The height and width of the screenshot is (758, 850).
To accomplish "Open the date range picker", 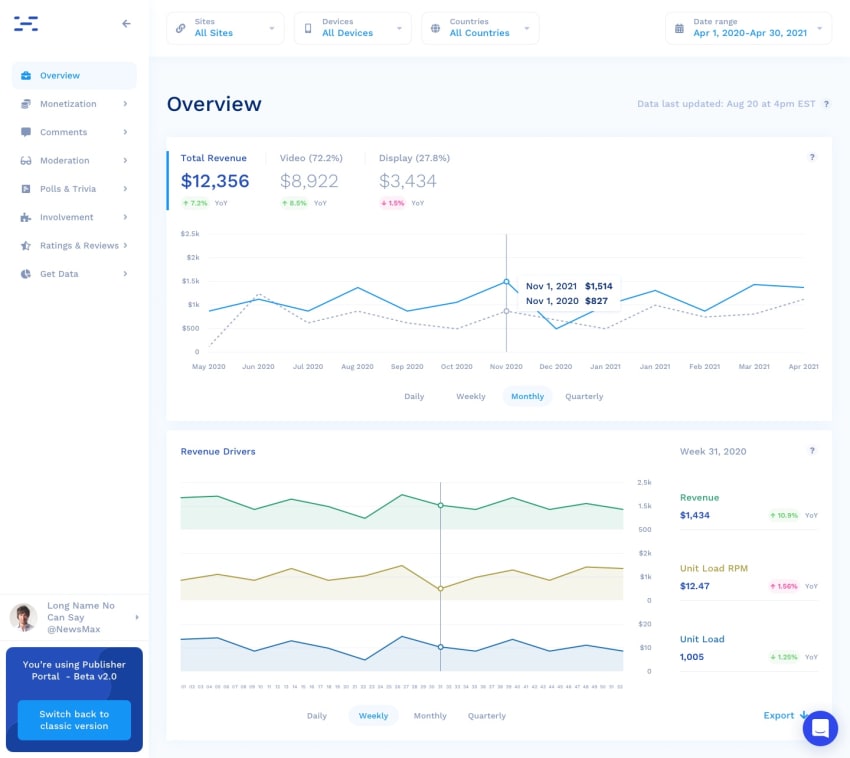I will (x=748, y=28).
